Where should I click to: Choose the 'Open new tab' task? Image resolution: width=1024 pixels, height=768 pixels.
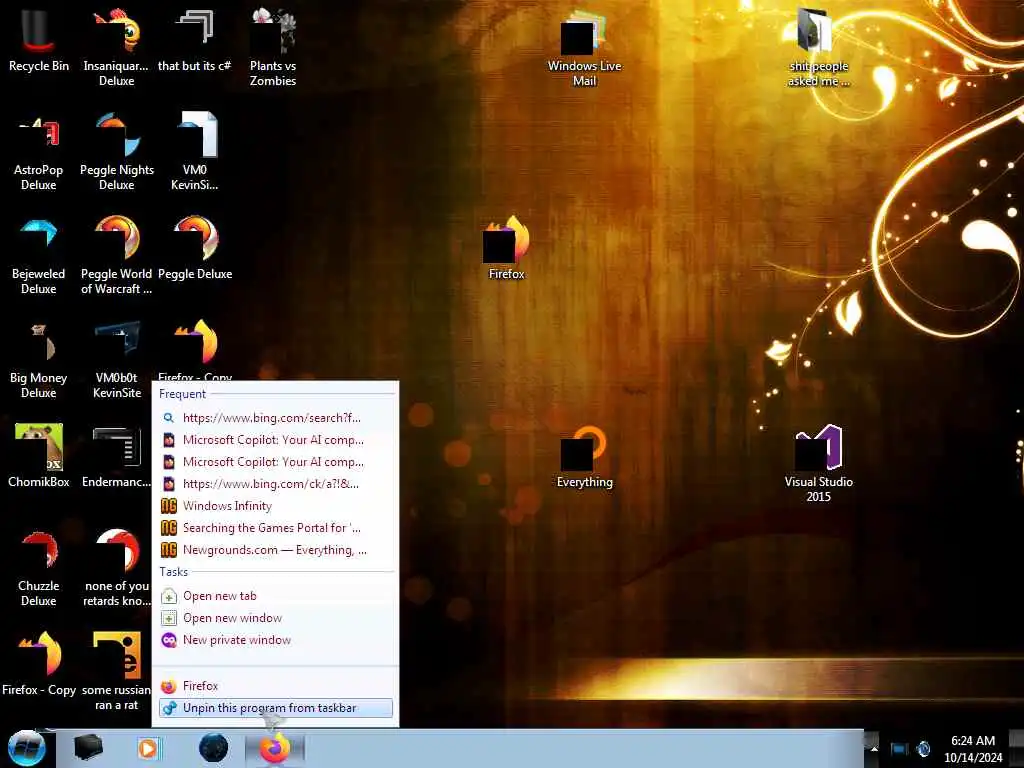pos(275,596)
